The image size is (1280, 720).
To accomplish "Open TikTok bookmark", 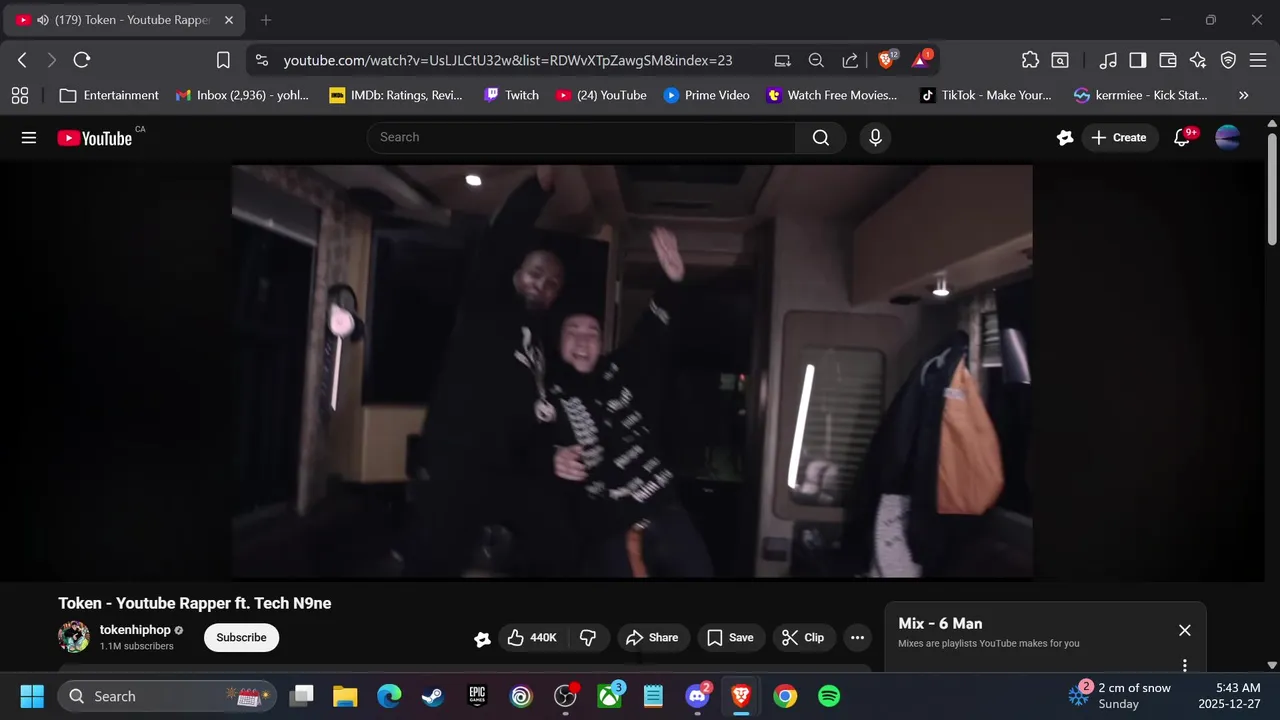I will [986, 95].
